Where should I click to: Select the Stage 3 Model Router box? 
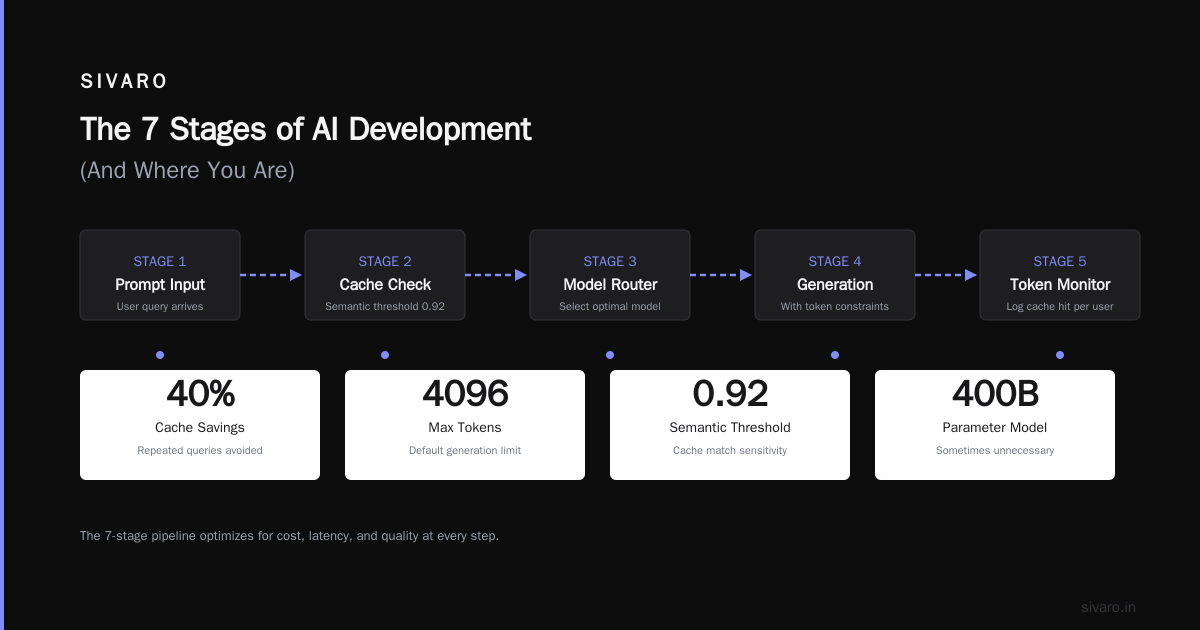point(610,275)
